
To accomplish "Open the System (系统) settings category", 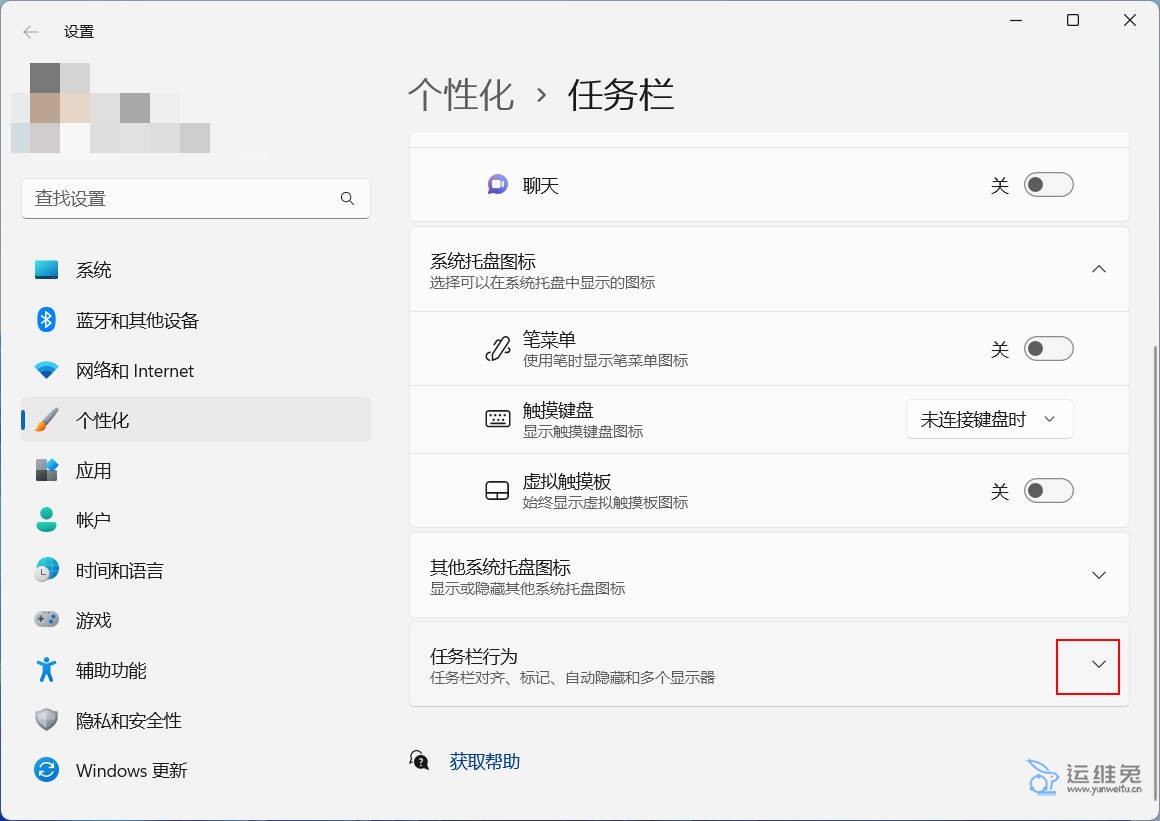I will click(x=94, y=270).
